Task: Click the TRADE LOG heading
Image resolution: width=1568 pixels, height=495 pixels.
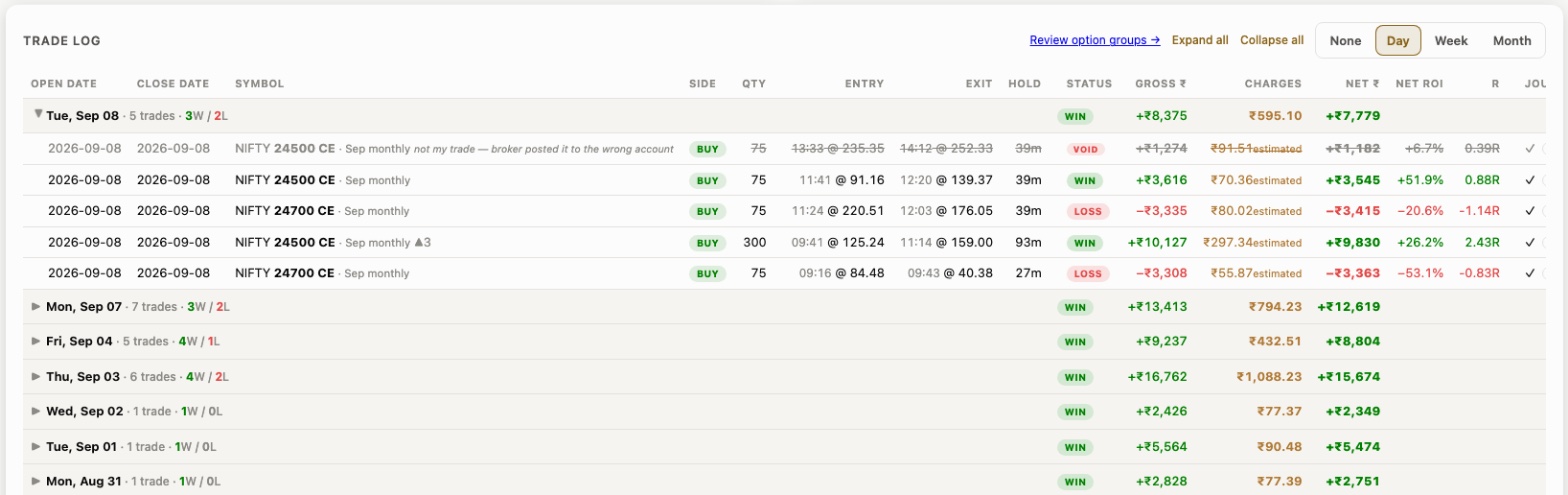Action: tap(62, 41)
